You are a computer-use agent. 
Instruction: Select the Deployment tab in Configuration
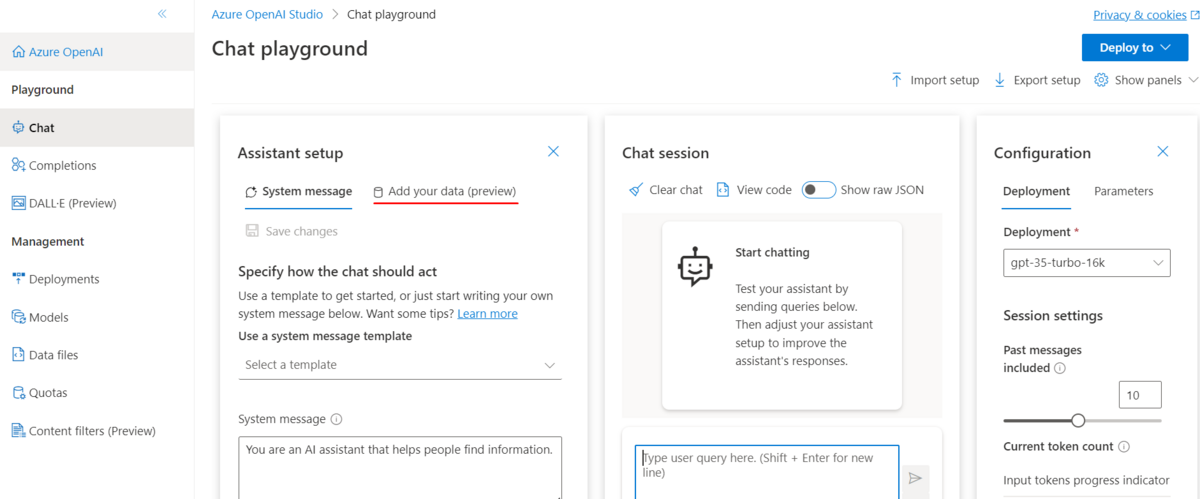pos(1036,191)
